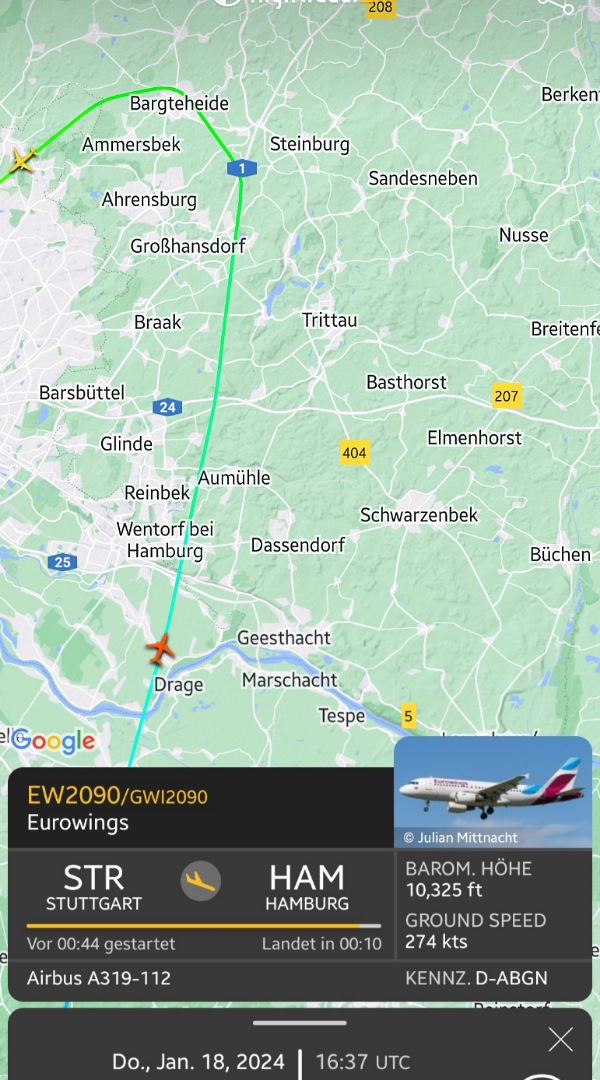Tap the A1 highway shield marker
The height and width of the screenshot is (1080, 600).
click(x=242, y=168)
